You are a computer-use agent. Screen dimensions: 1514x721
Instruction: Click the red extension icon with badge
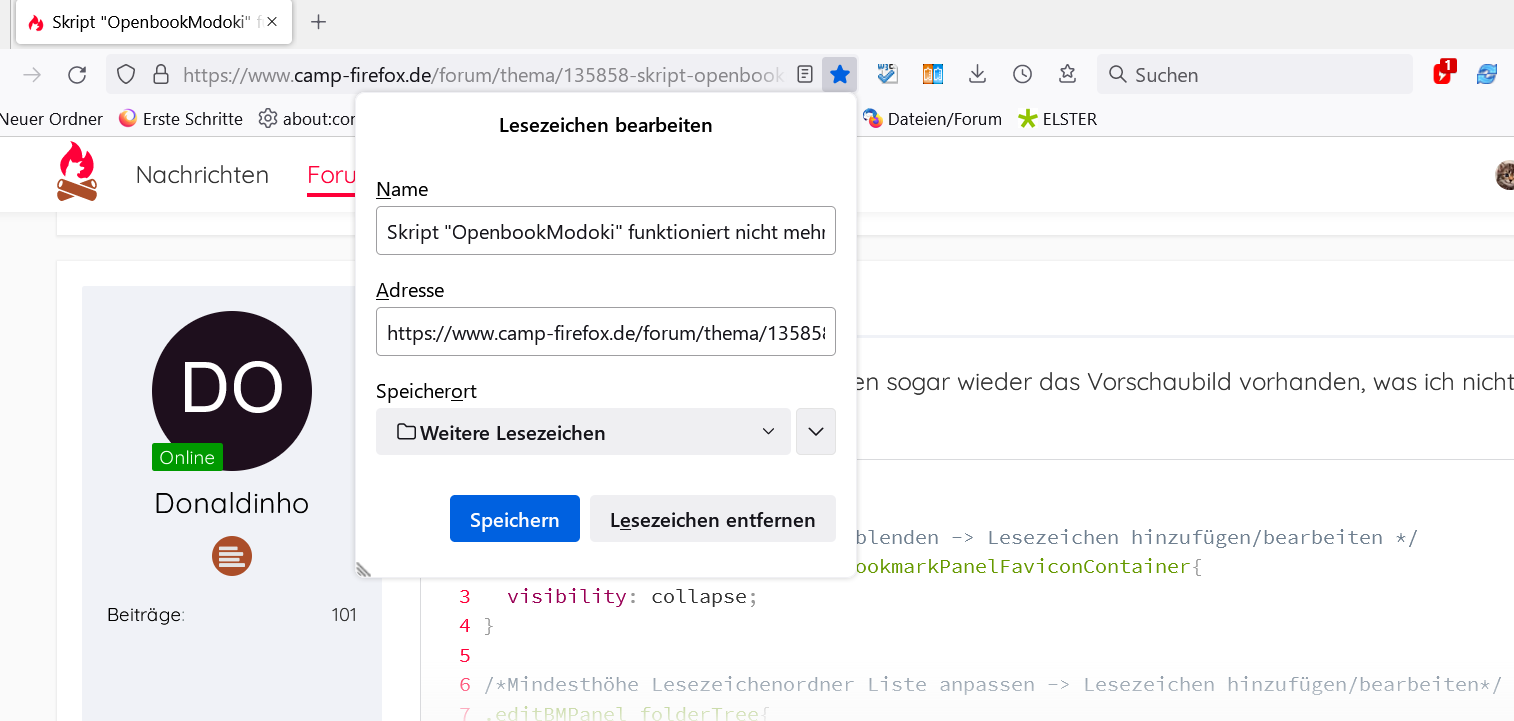(1443, 73)
